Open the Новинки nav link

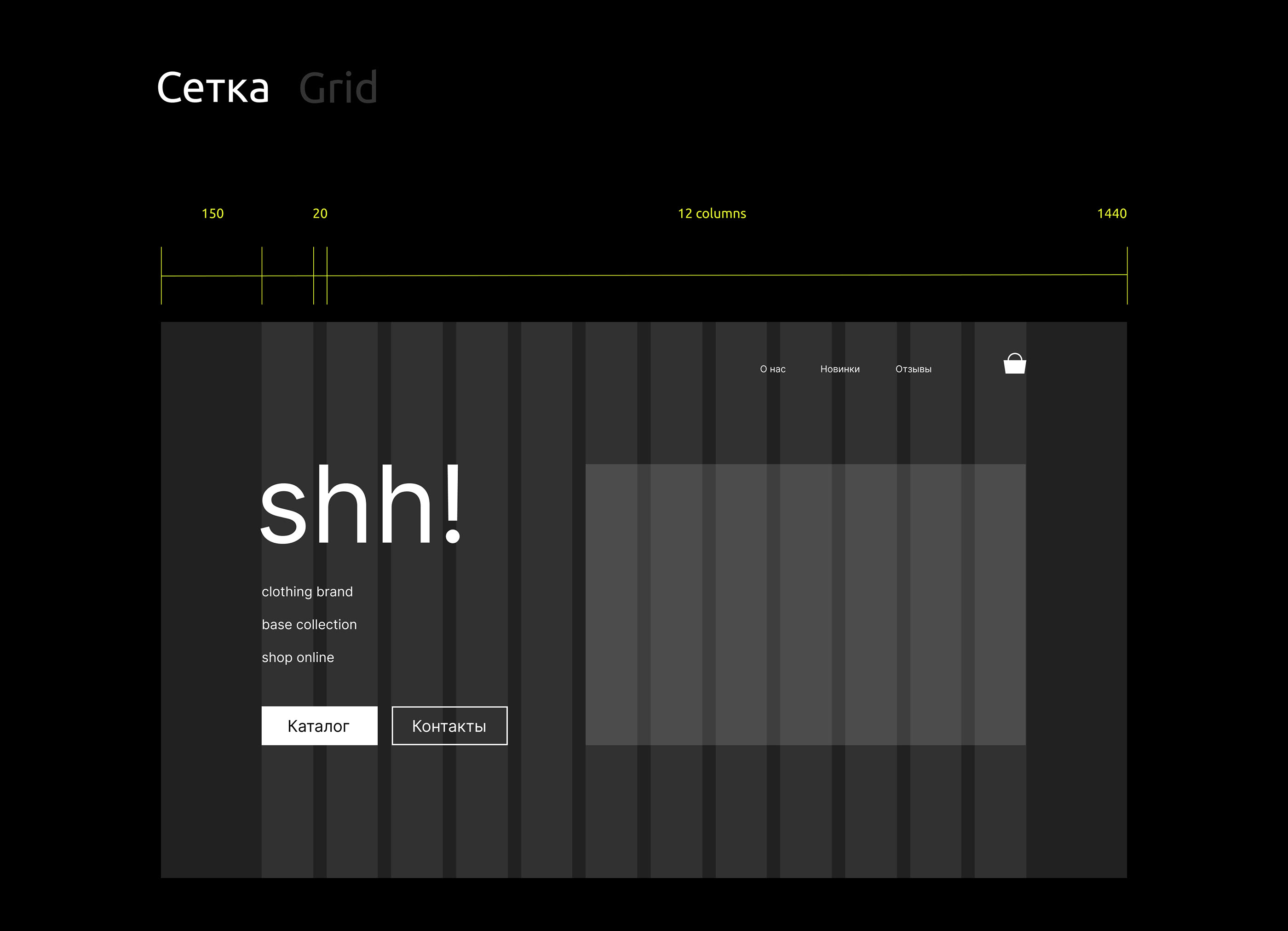tap(839, 369)
